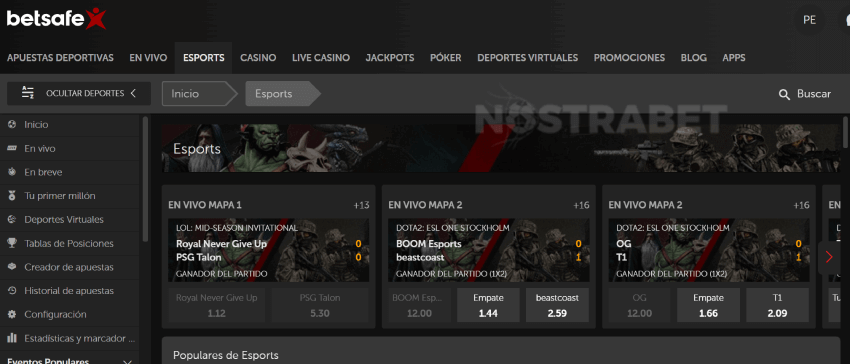The width and height of the screenshot is (850, 364).
Task: Collapse the Eventos Populares section
Action: click(128, 362)
